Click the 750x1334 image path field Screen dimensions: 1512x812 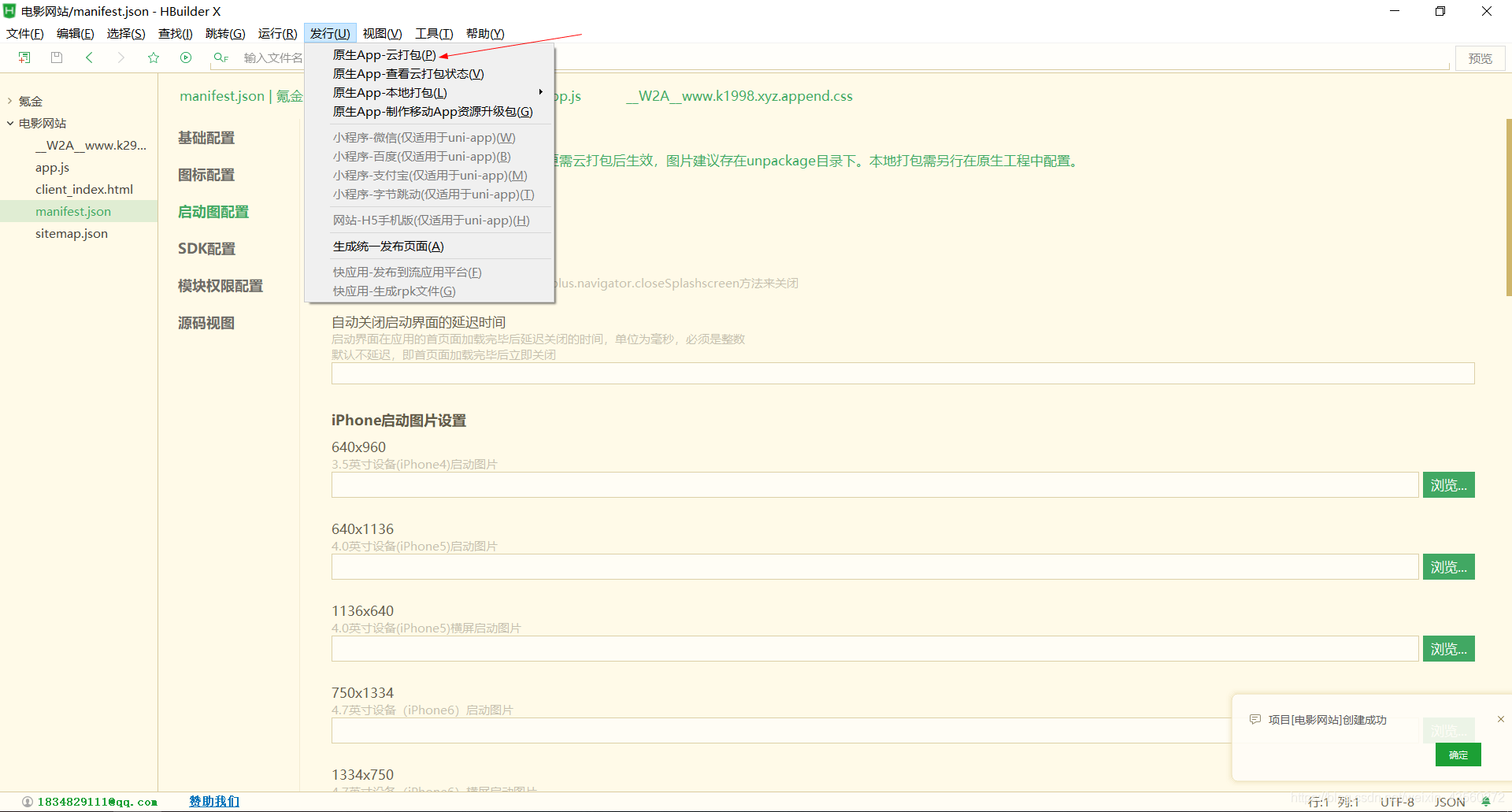point(781,731)
